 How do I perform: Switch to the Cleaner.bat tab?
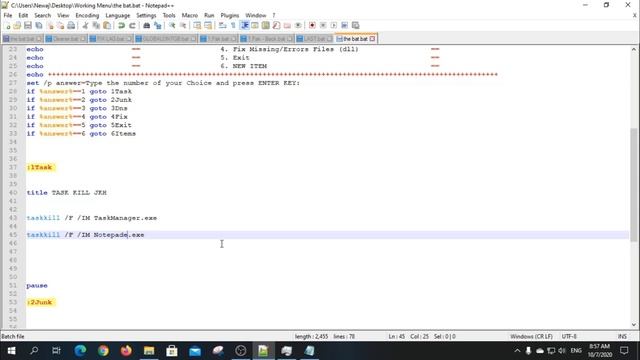[x=65, y=39]
